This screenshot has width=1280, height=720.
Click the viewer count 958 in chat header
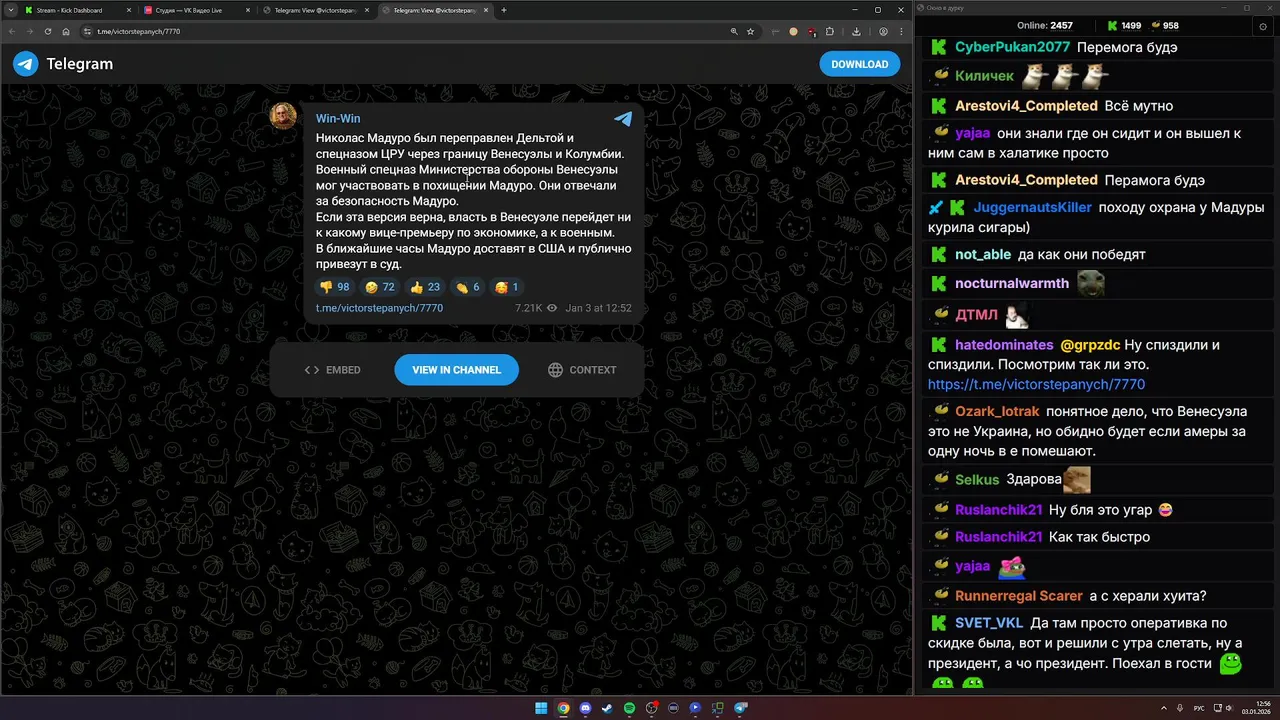point(1164,26)
